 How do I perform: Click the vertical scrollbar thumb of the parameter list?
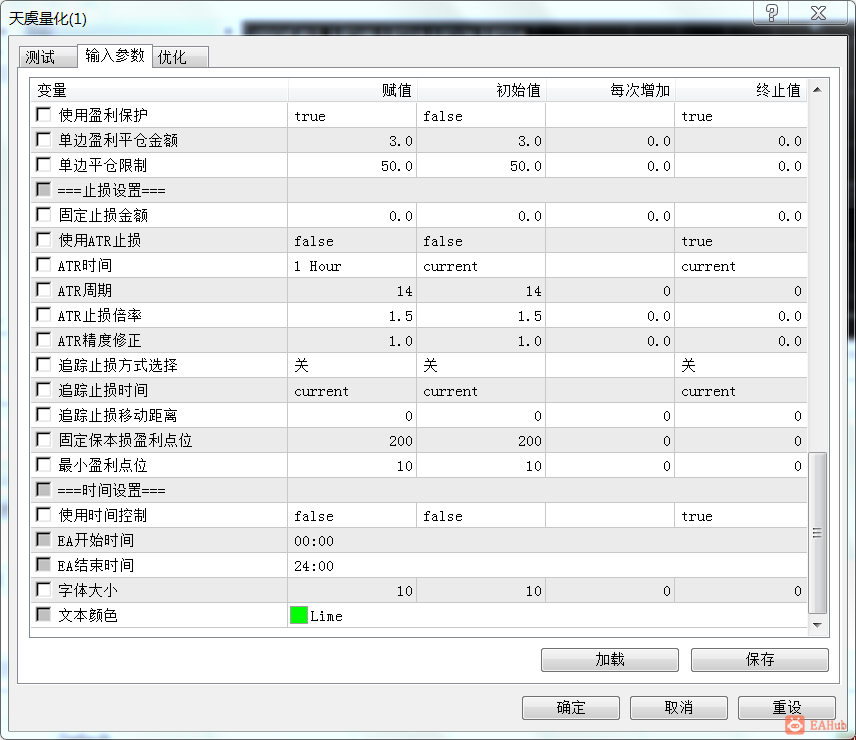point(817,533)
